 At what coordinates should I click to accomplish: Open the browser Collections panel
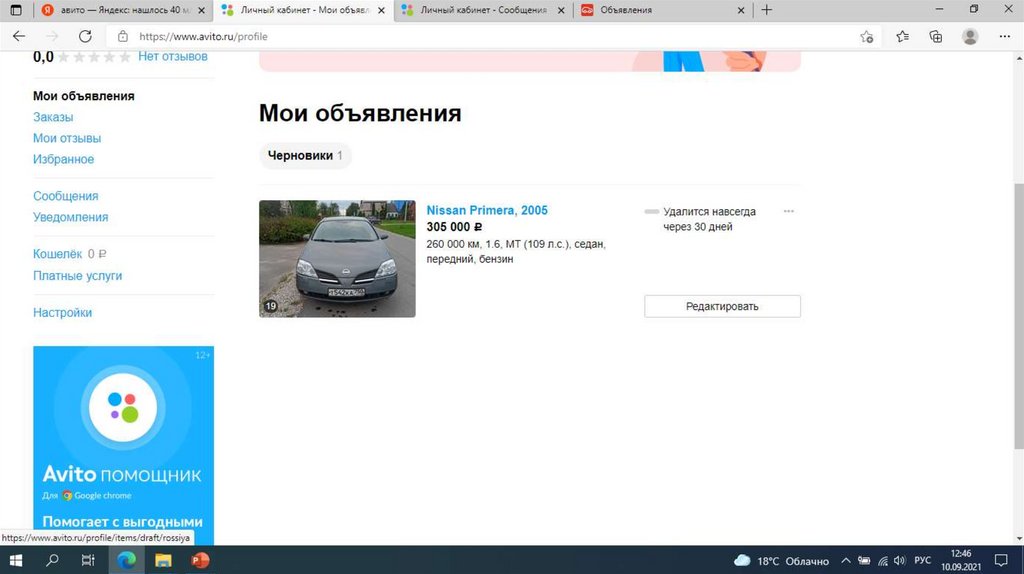[x=936, y=37]
